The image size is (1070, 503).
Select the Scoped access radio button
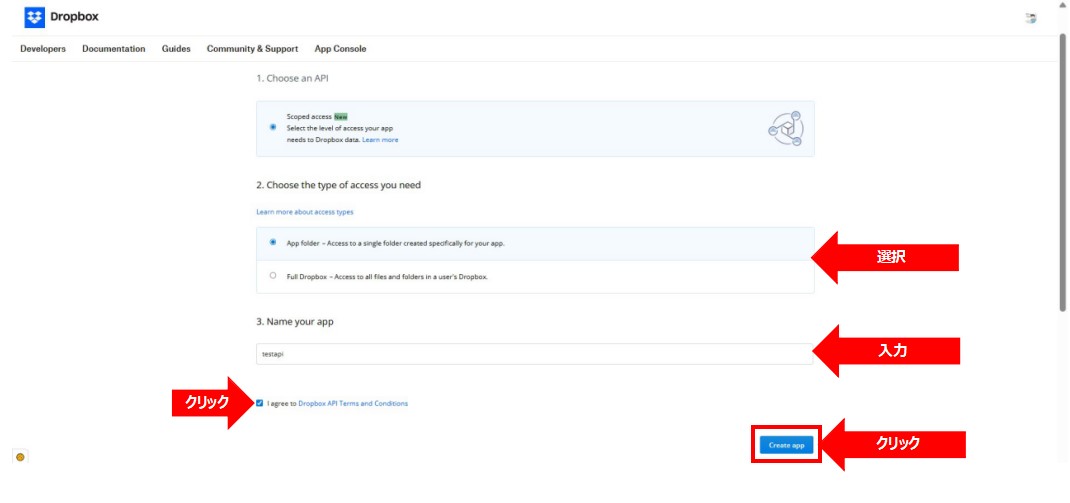(273, 128)
